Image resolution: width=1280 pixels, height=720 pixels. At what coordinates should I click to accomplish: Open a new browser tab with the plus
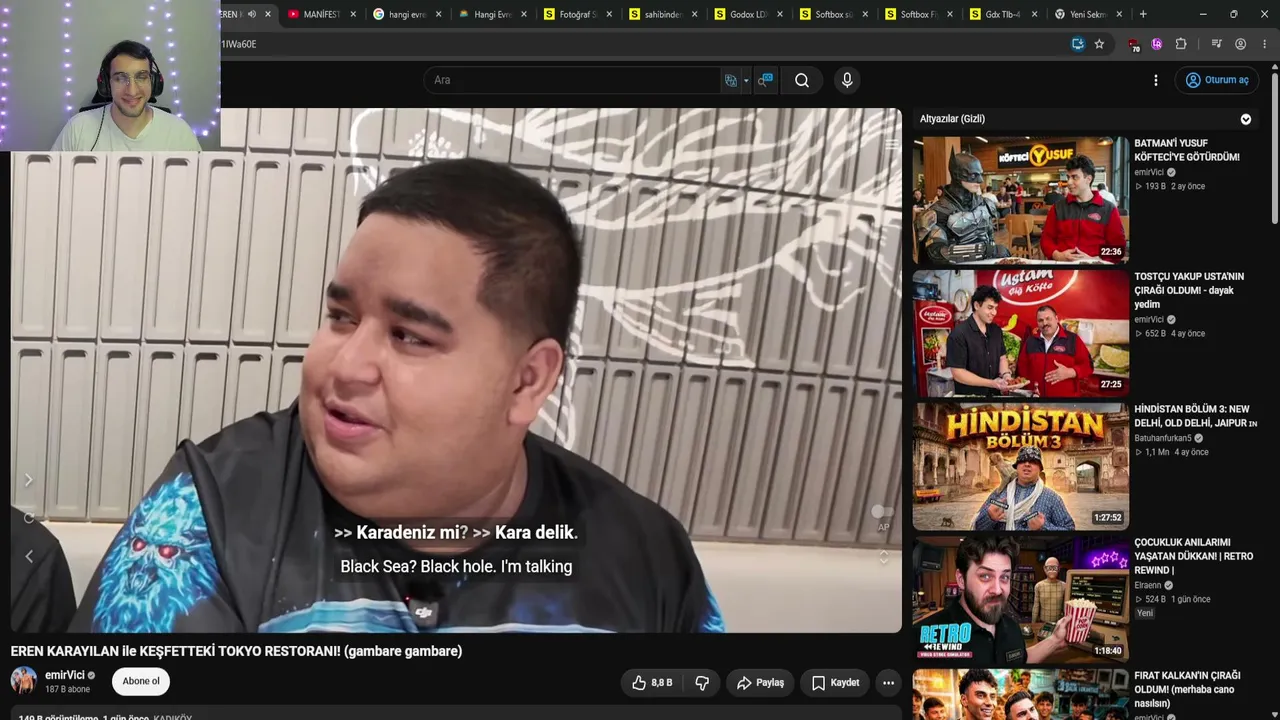pos(1143,14)
